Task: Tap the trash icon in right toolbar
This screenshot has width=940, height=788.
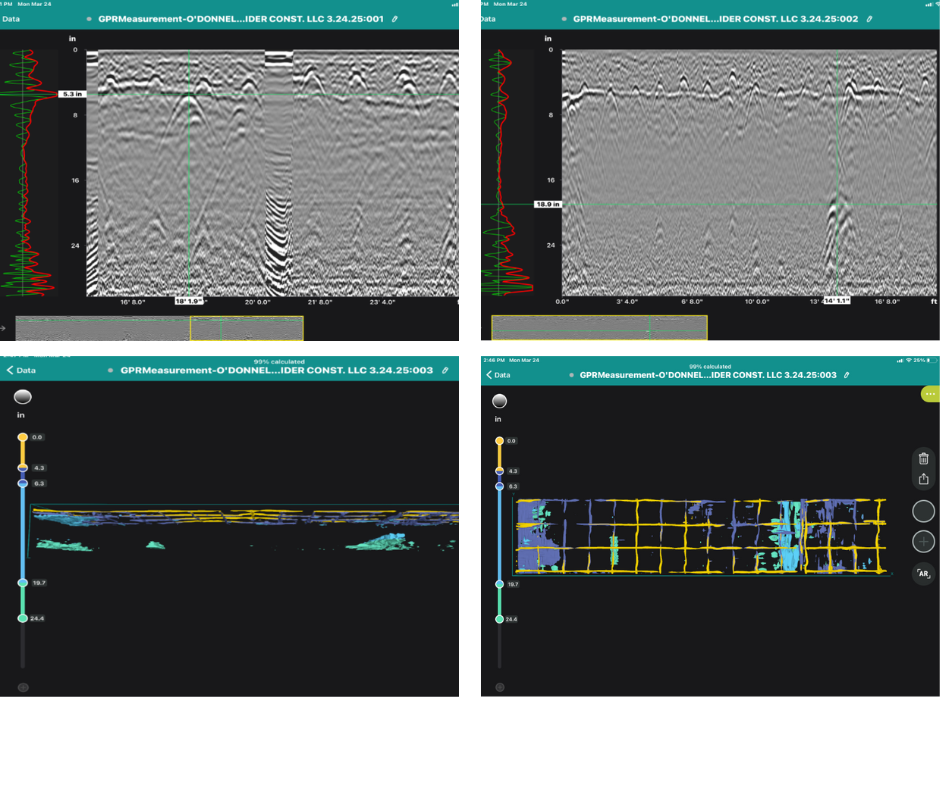Action: coord(923,459)
